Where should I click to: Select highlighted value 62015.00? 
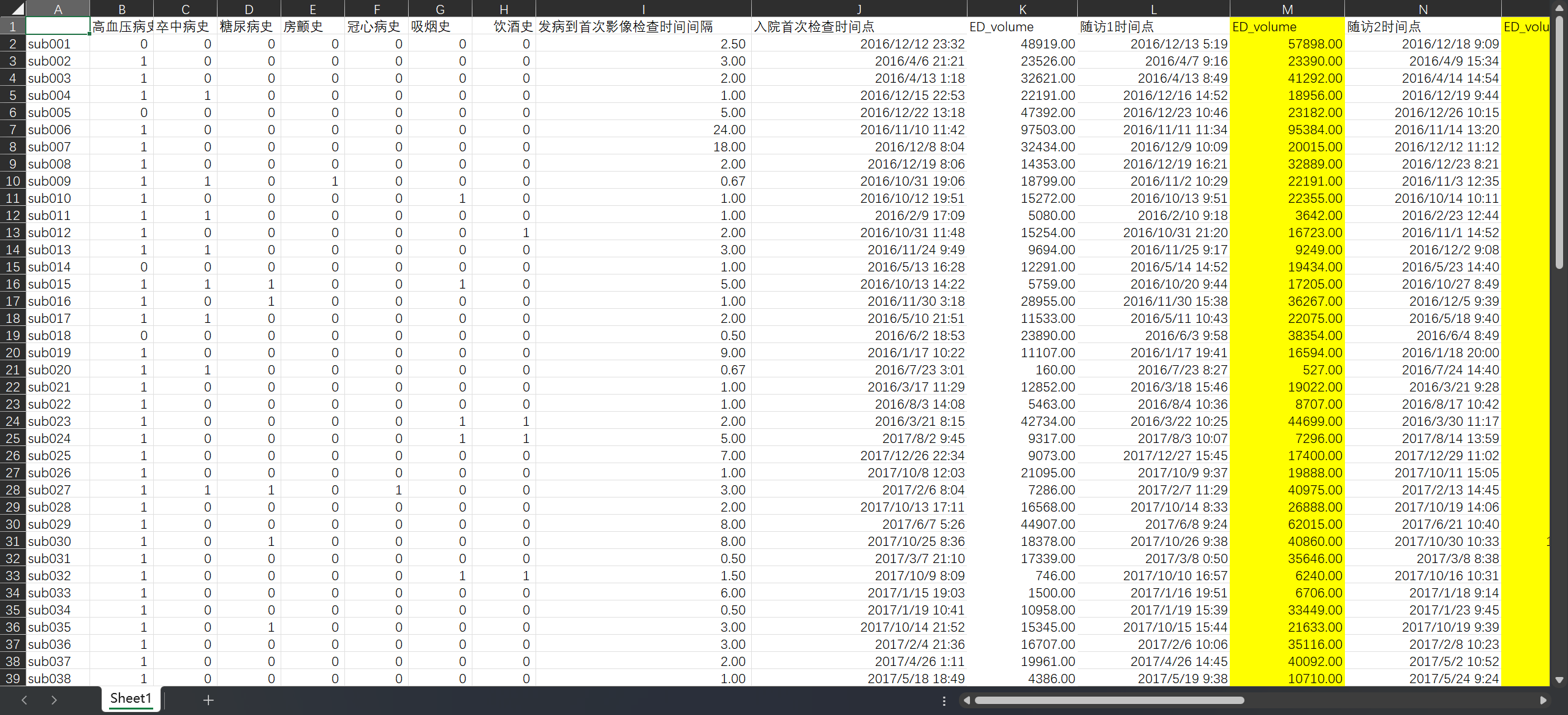coord(1287,524)
